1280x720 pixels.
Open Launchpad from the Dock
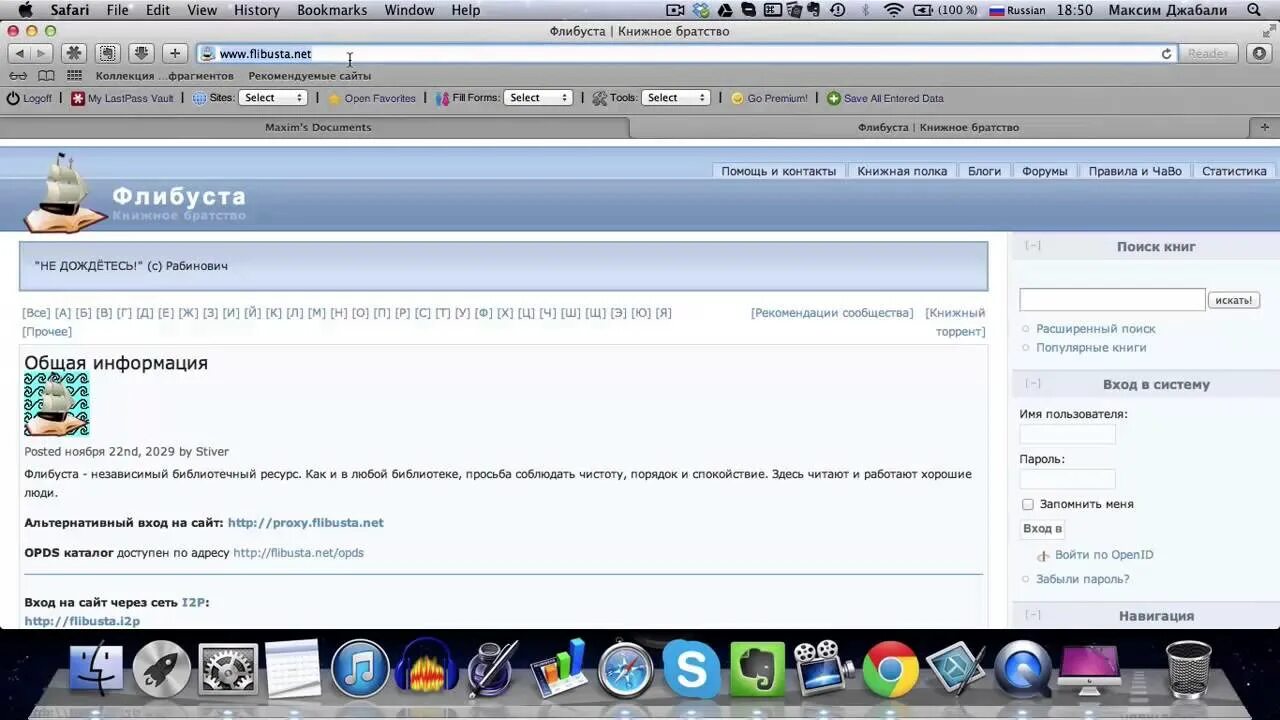point(161,669)
